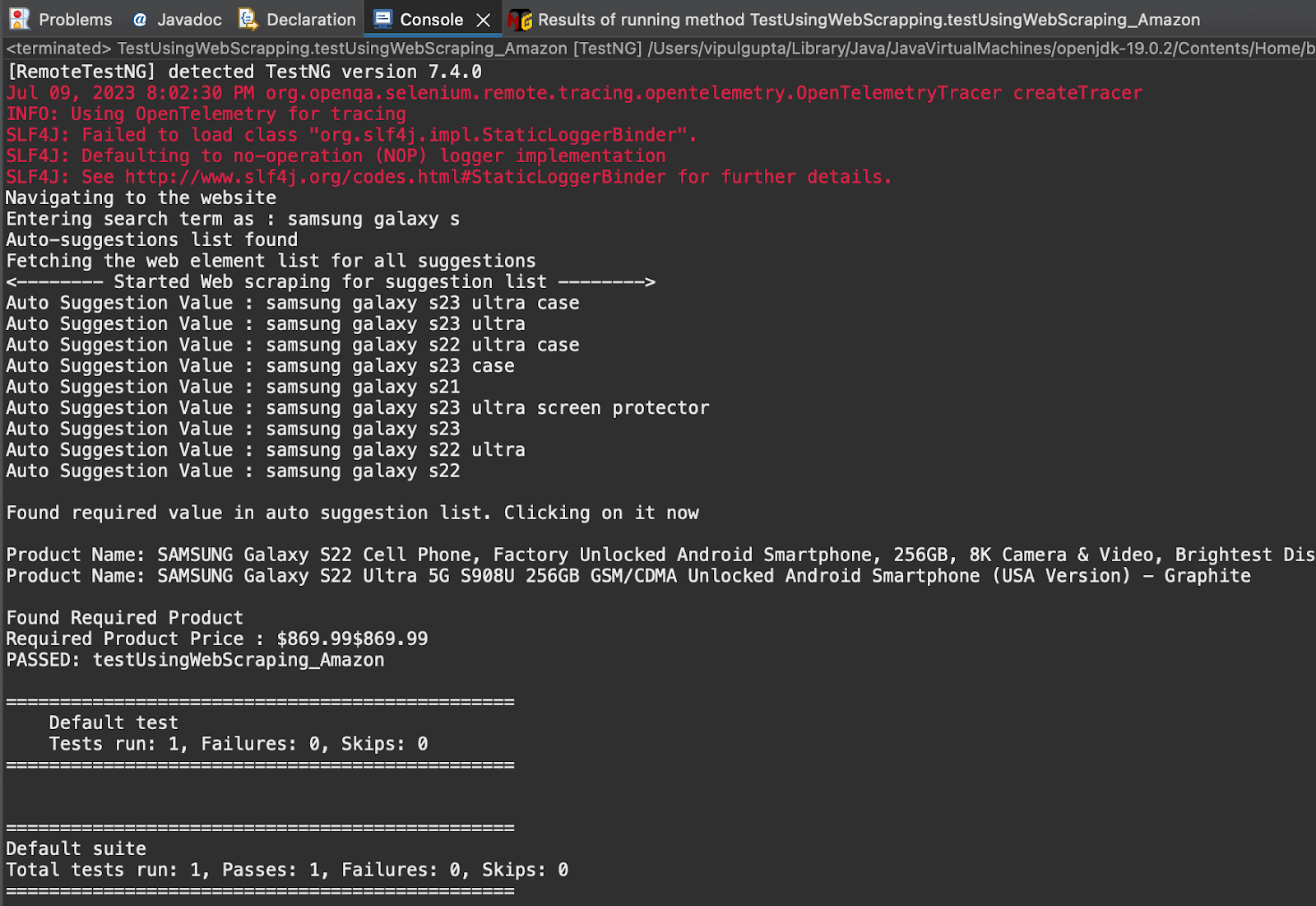Click the 'Found Required Product' line

(x=125, y=618)
